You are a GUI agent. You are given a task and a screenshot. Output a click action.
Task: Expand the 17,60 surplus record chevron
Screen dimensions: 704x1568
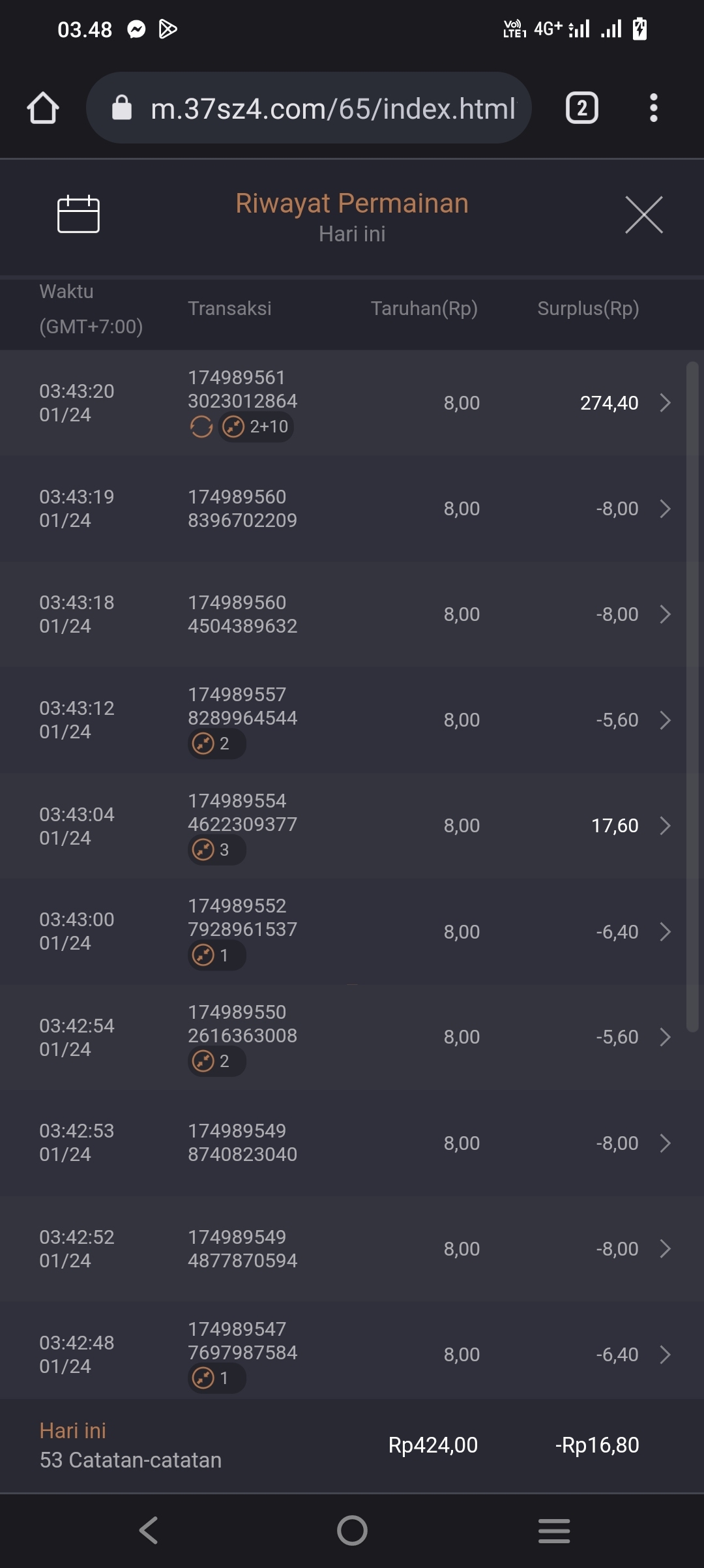[665, 826]
